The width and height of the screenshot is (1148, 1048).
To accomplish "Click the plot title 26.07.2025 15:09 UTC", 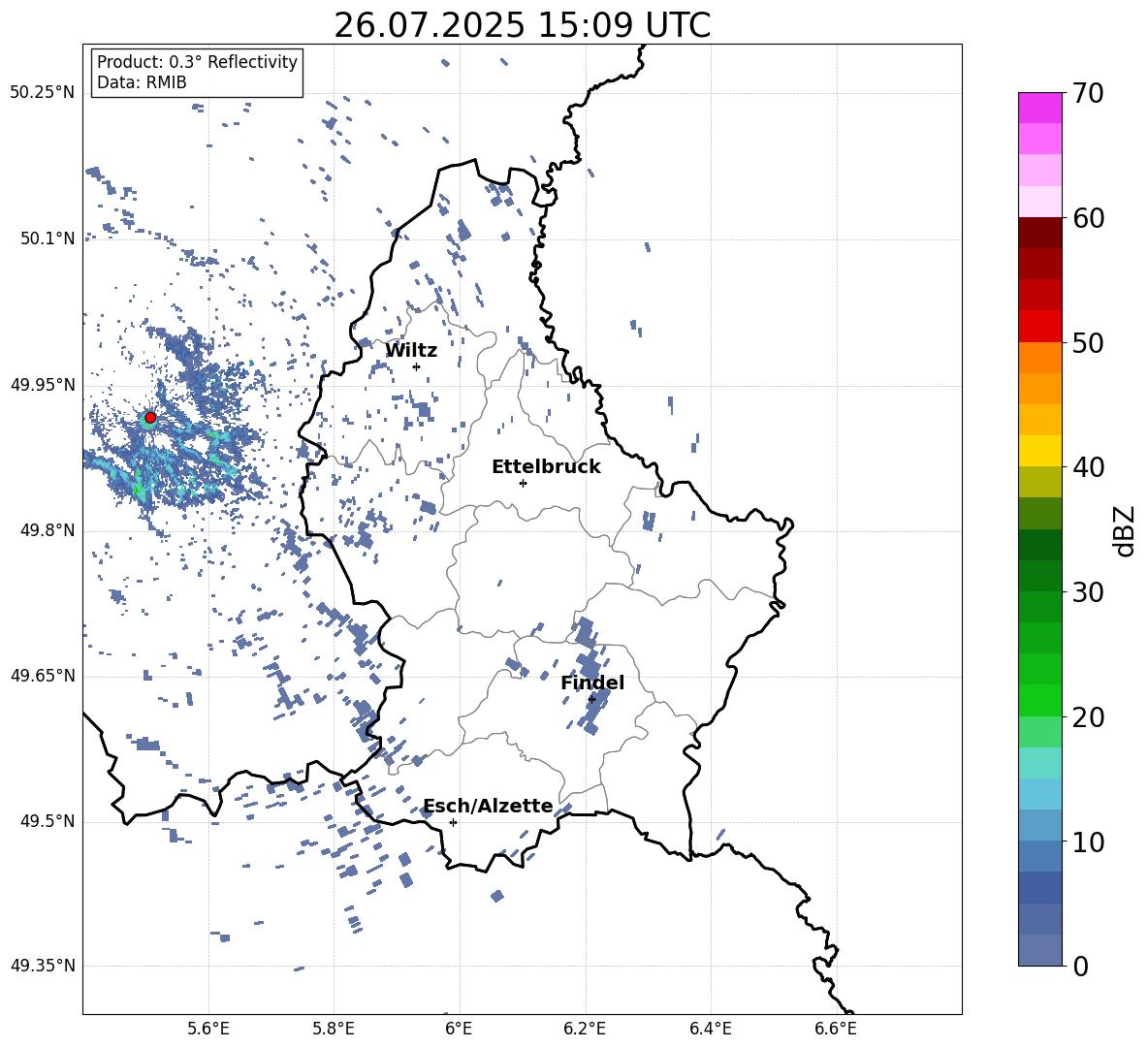I will point(522,25).
